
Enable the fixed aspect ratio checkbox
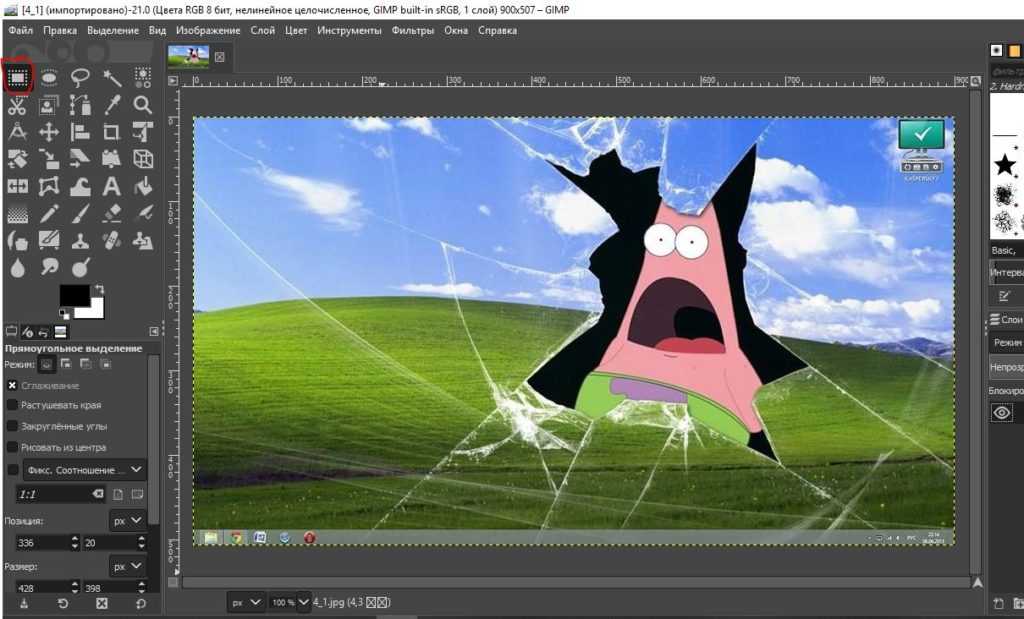[x=12, y=470]
